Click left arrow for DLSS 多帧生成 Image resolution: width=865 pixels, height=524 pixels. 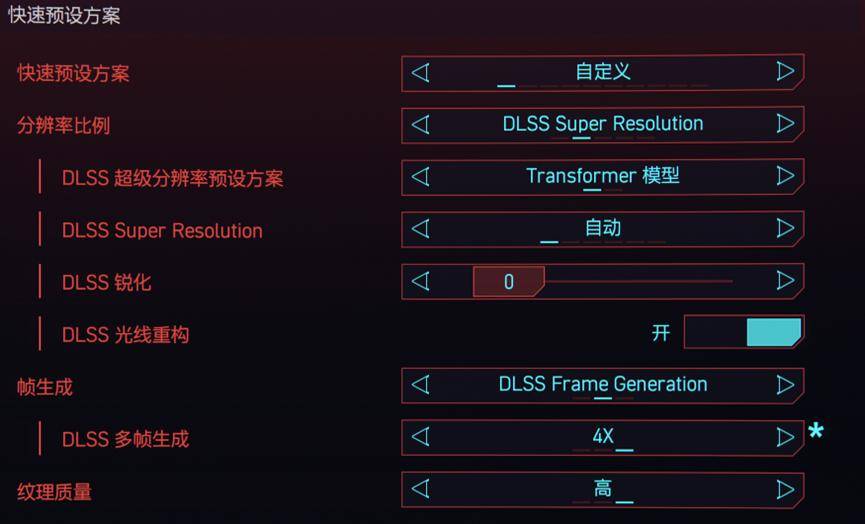[420, 437]
